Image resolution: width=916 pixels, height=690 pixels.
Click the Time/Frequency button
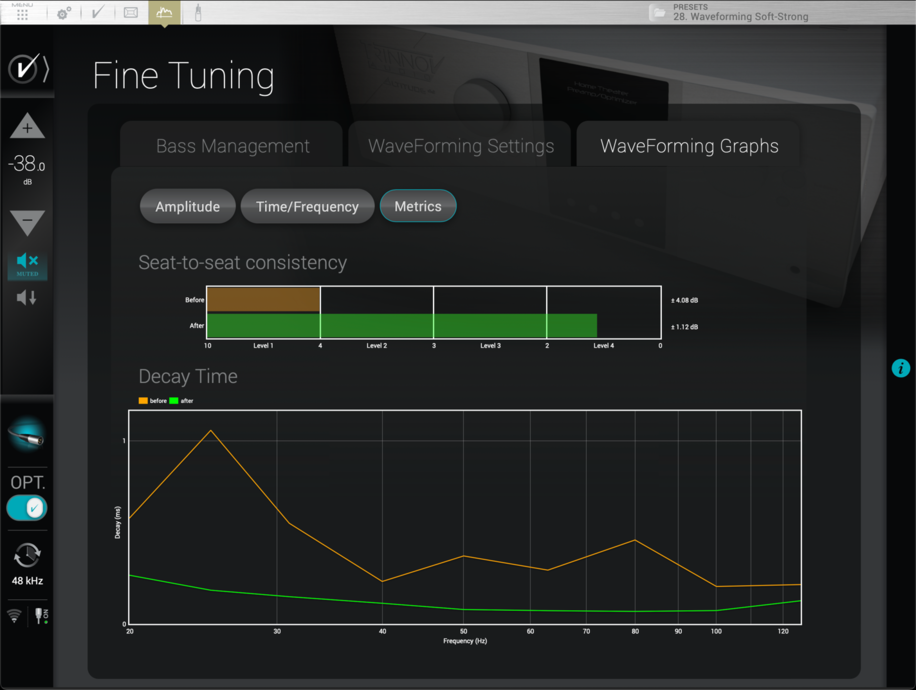click(307, 206)
